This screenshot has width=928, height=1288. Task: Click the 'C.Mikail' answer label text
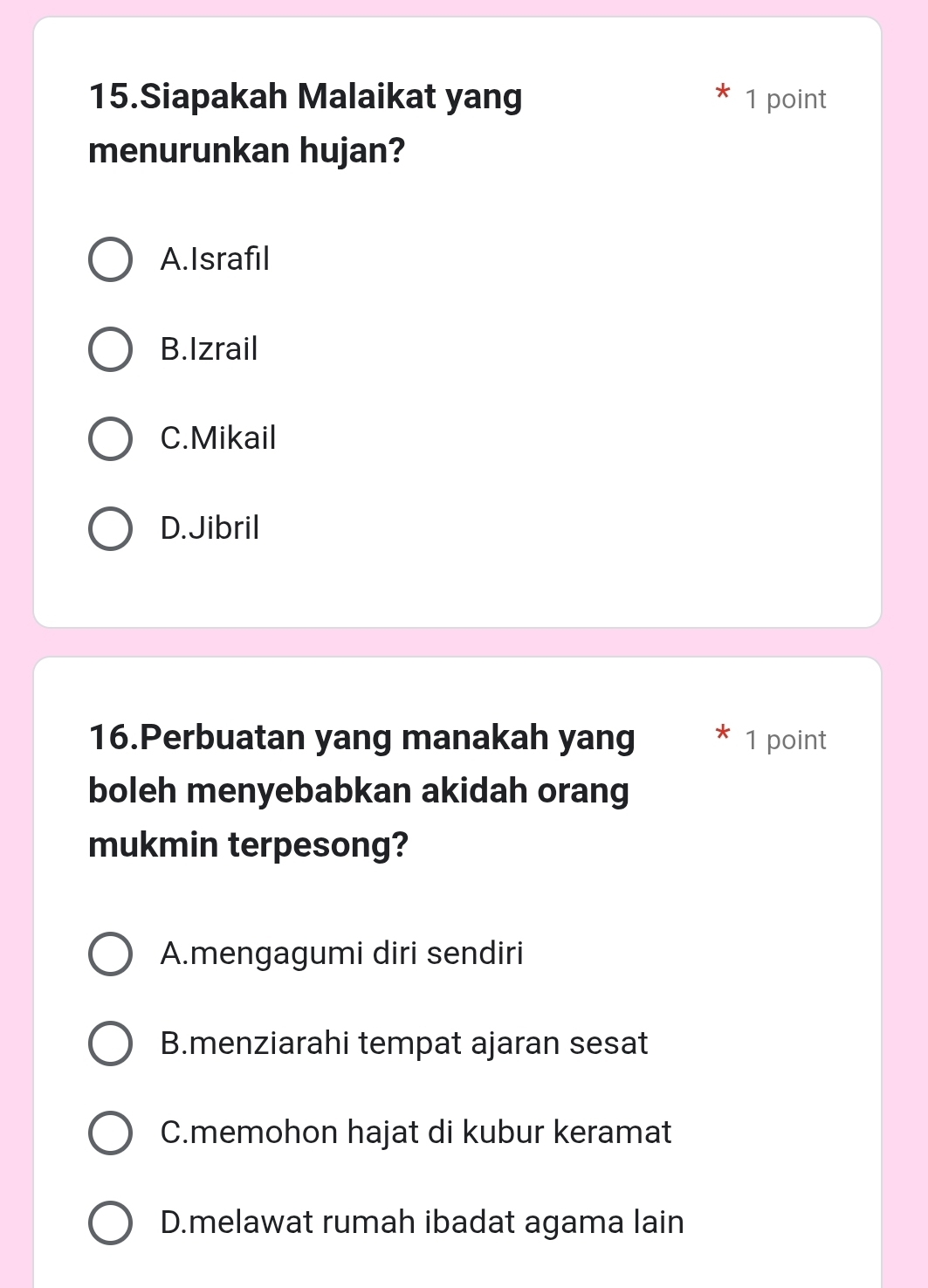tap(218, 438)
